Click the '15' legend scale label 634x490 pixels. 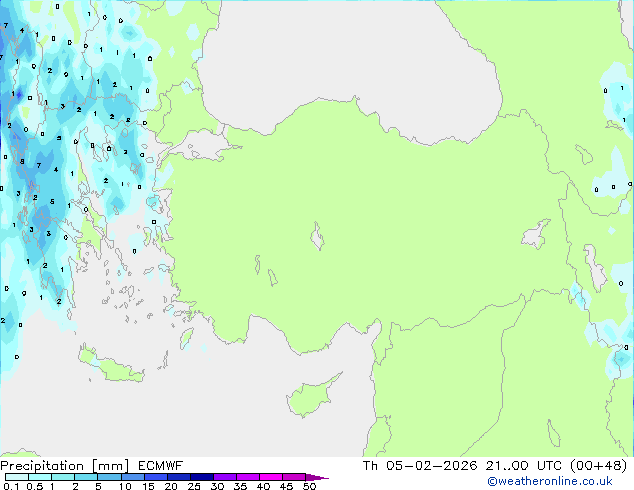click(x=148, y=486)
